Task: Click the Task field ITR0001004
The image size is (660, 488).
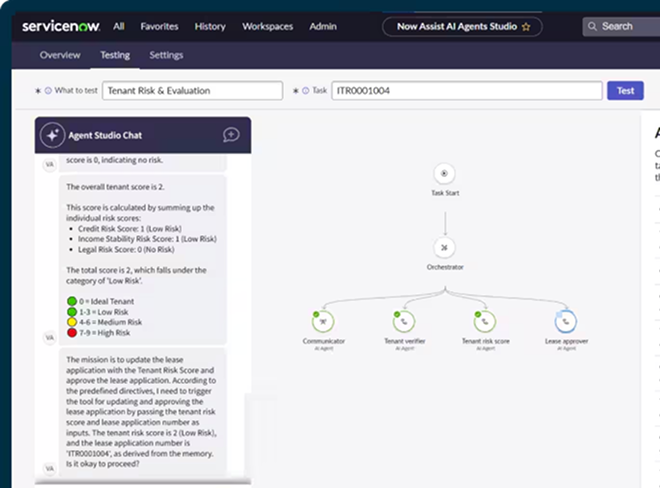Action: [467, 91]
